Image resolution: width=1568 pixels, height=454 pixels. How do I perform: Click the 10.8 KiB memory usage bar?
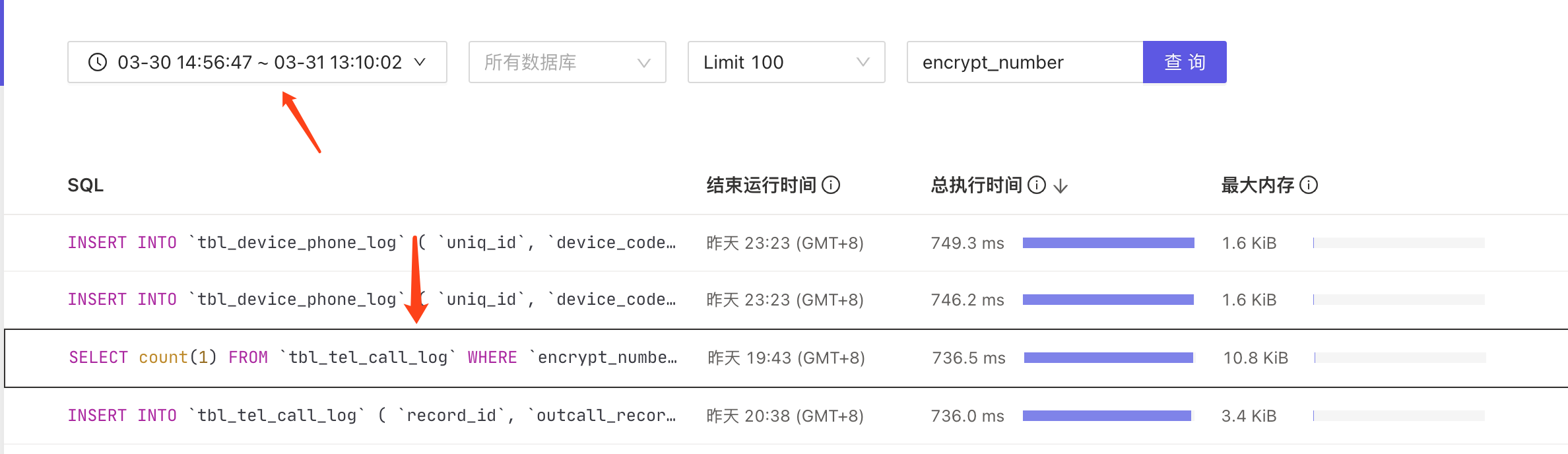1400,358
